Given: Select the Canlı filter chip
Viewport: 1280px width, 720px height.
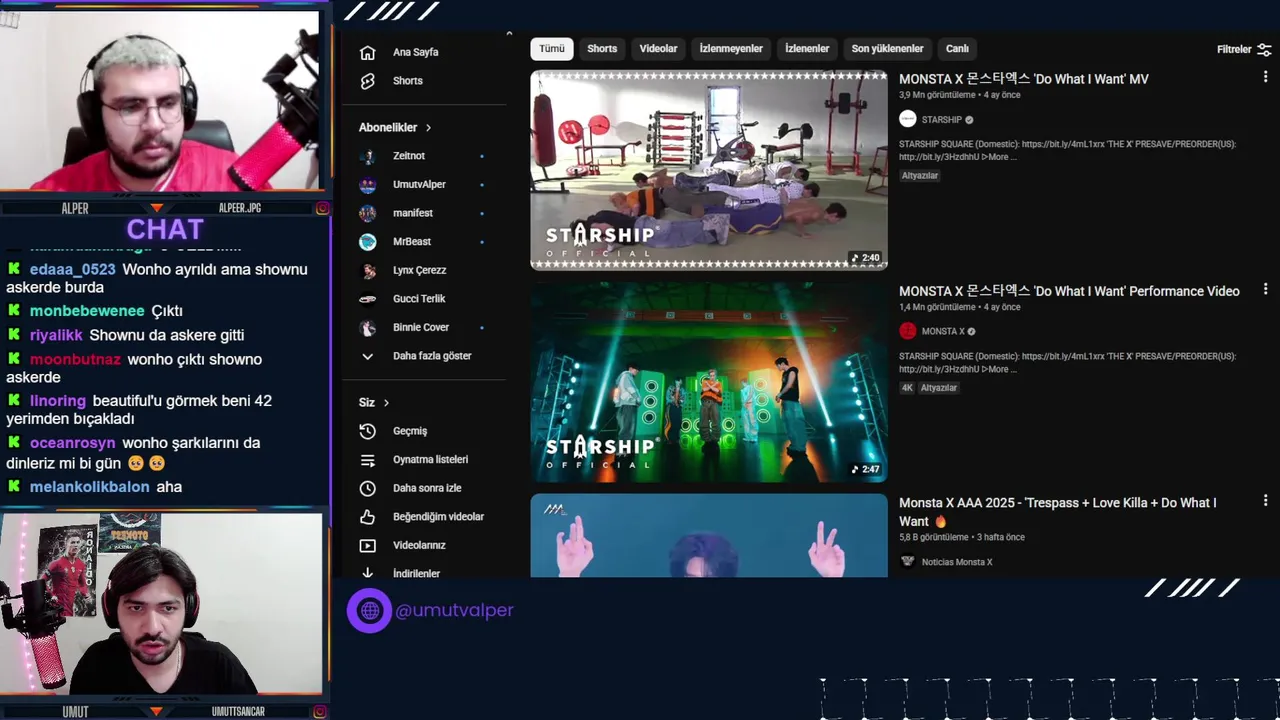Looking at the screenshot, I should (x=957, y=49).
